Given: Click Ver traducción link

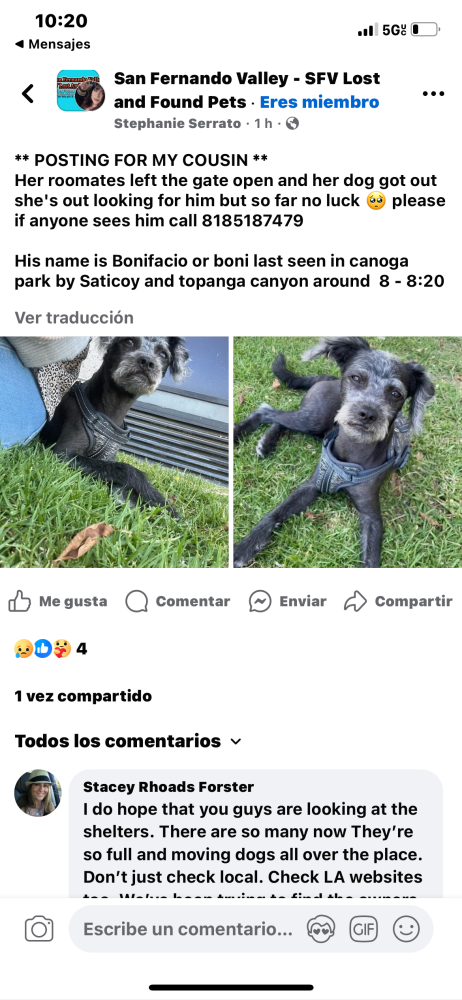Looking at the screenshot, I should (74, 317).
